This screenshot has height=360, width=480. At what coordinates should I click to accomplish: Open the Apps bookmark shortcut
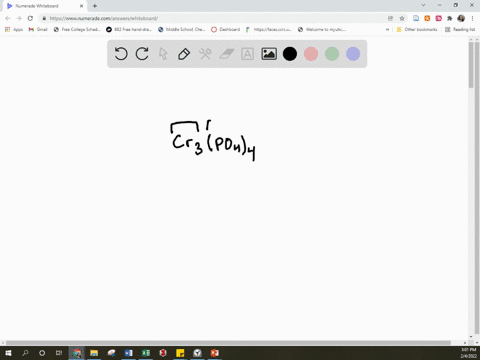[14, 29]
